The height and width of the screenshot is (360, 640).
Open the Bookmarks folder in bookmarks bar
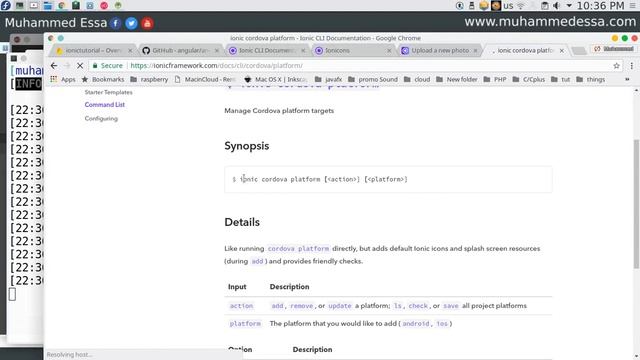point(103,79)
